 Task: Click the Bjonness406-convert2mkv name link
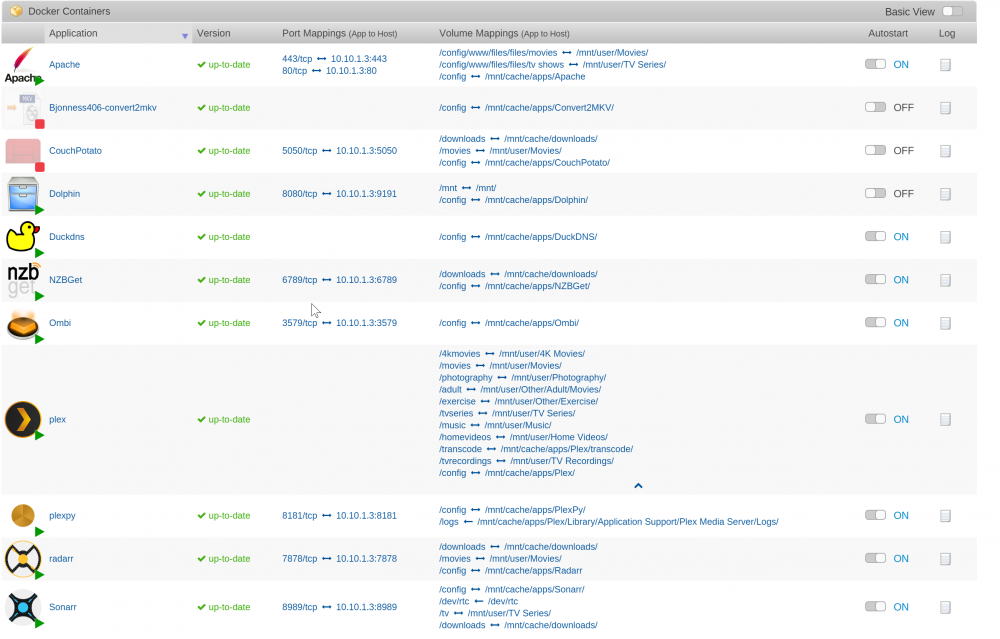[x=103, y=107]
